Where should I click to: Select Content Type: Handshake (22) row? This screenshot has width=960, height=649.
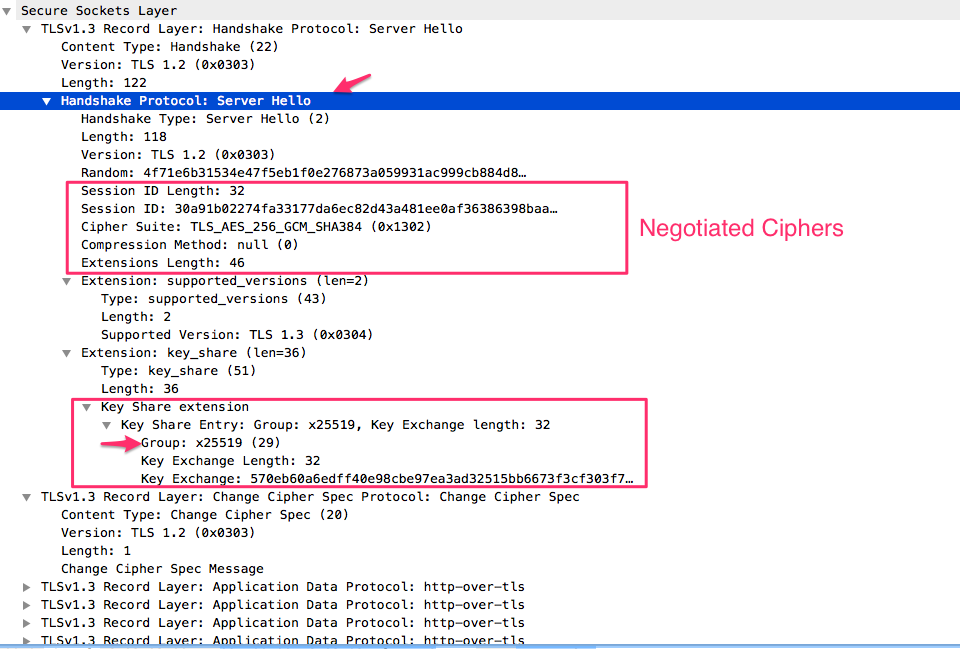(169, 47)
